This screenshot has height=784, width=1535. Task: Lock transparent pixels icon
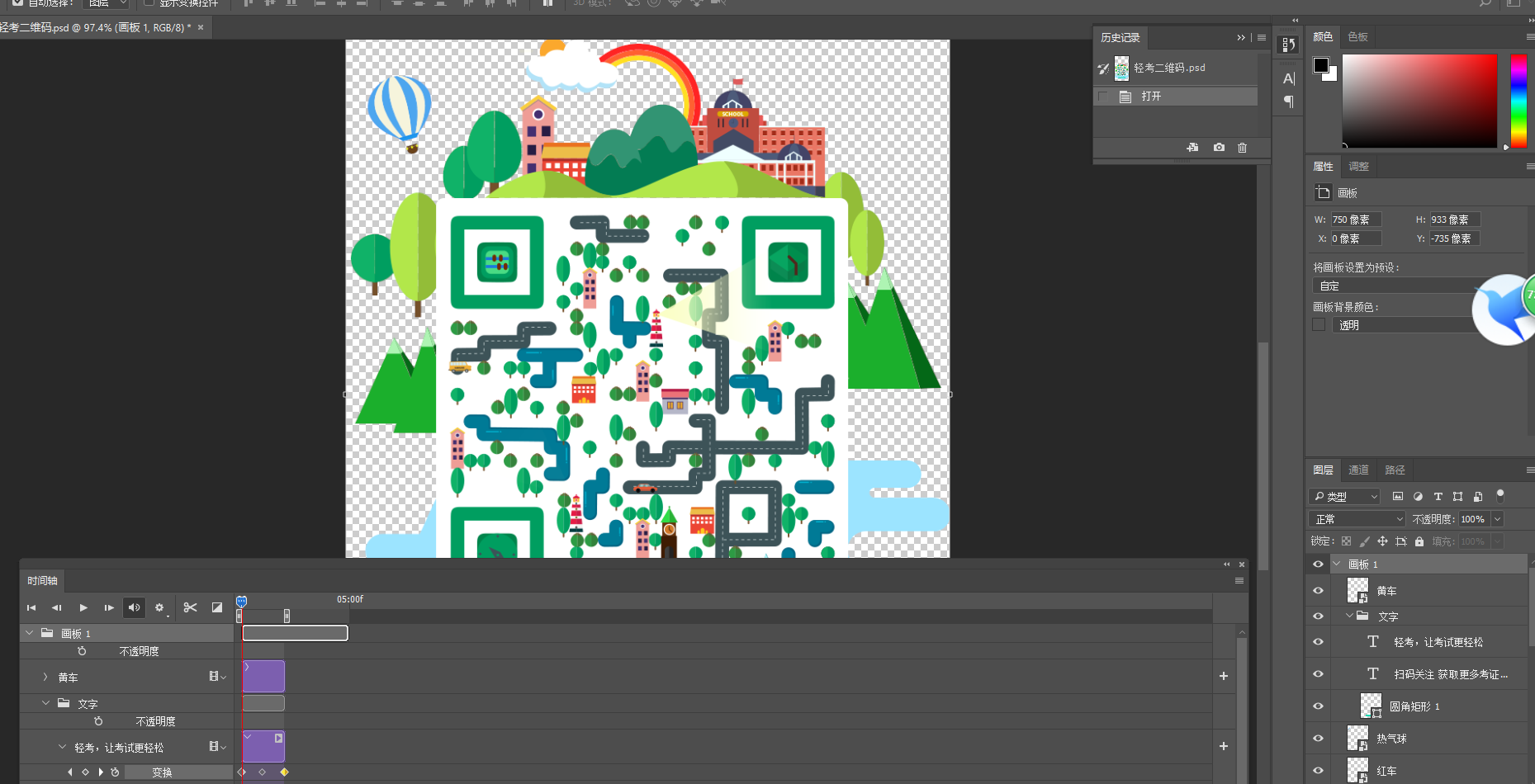point(1346,541)
